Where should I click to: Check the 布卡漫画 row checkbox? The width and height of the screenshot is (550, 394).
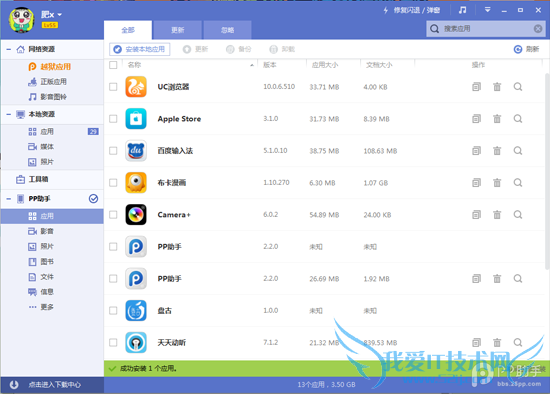click(x=113, y=182)
